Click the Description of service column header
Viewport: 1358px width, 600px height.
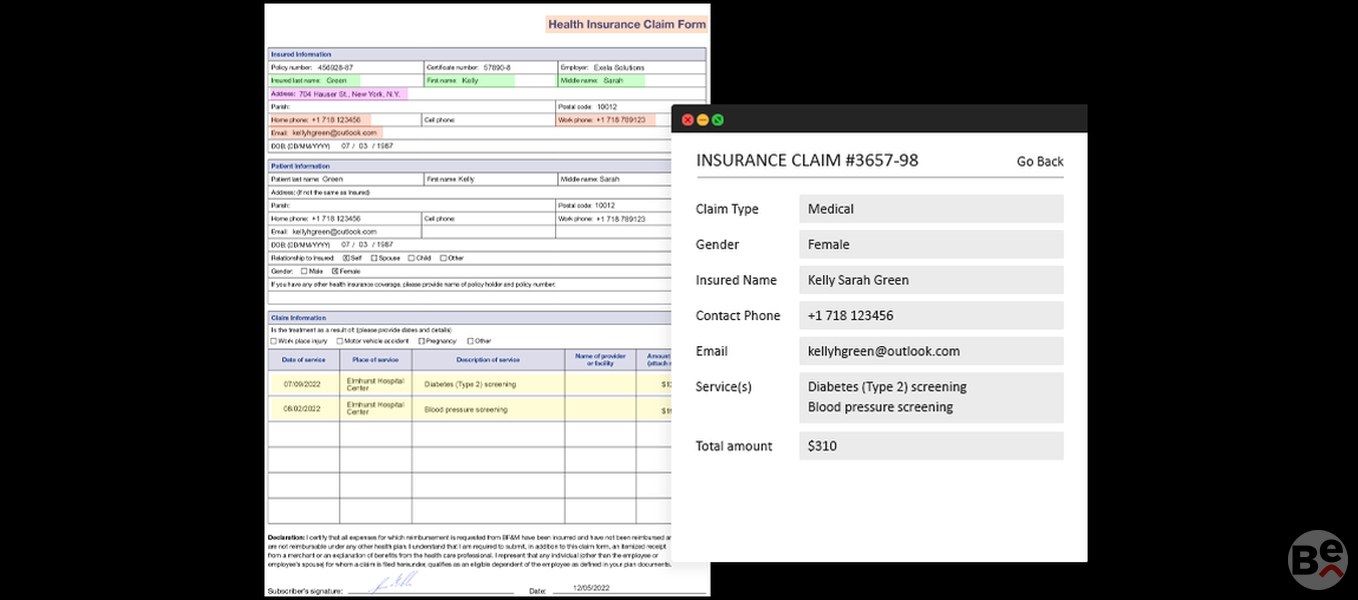tap(488, 360)
